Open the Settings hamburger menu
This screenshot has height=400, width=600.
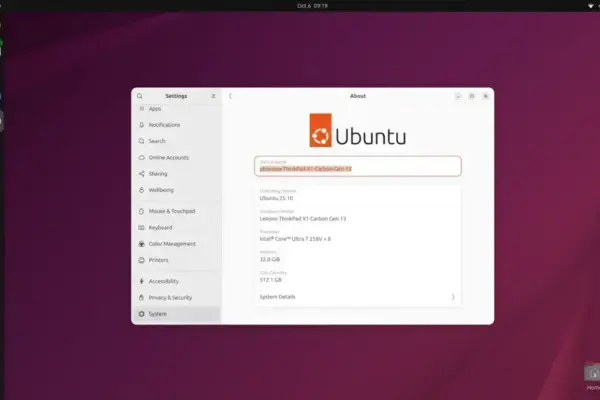pyautogui.click(x=214, y=96)
